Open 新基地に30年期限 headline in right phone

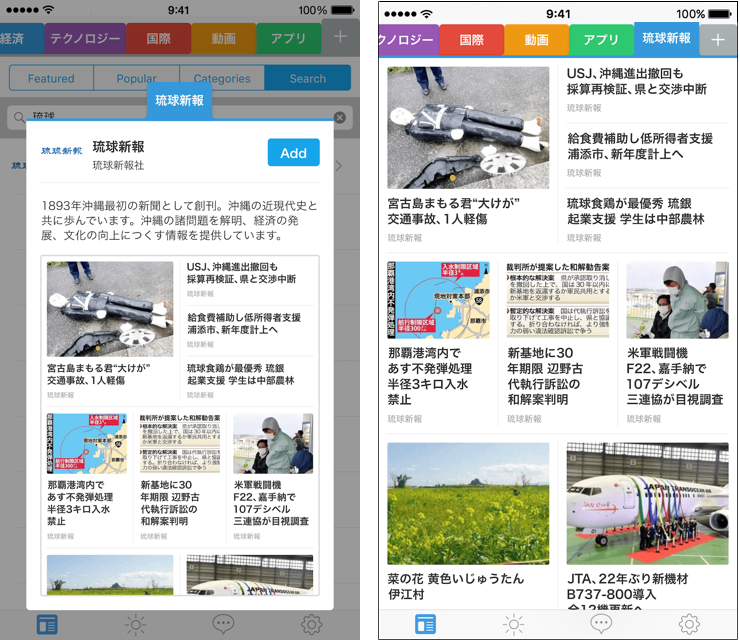545,376
